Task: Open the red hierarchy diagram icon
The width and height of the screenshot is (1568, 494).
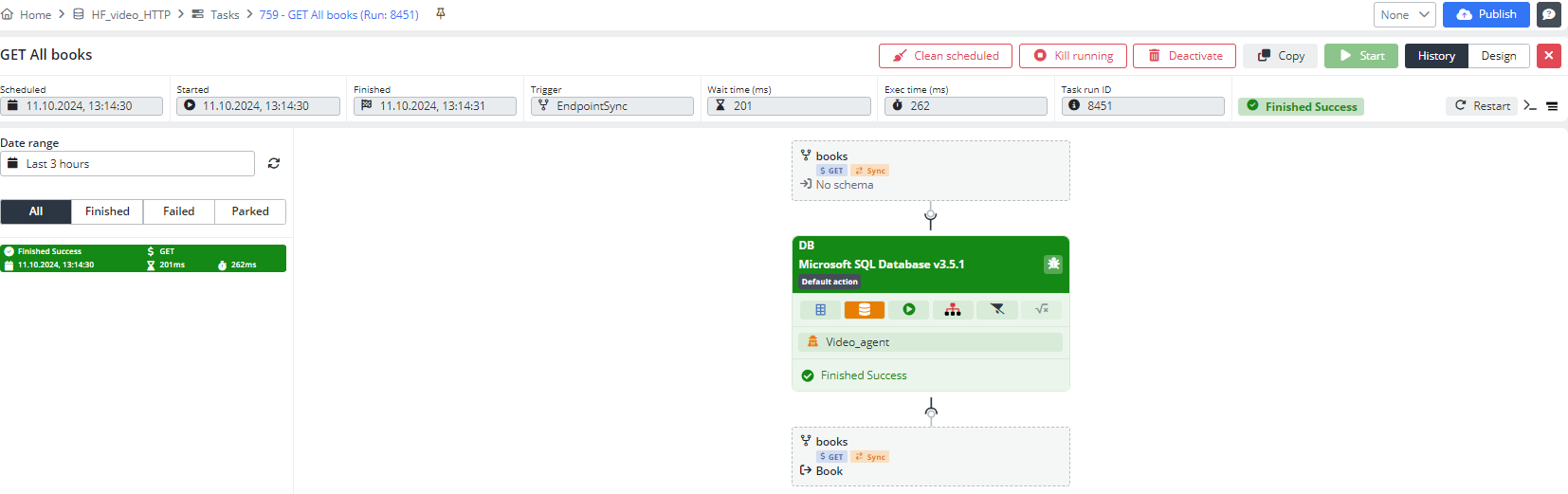Action: (x=953, y=310)
